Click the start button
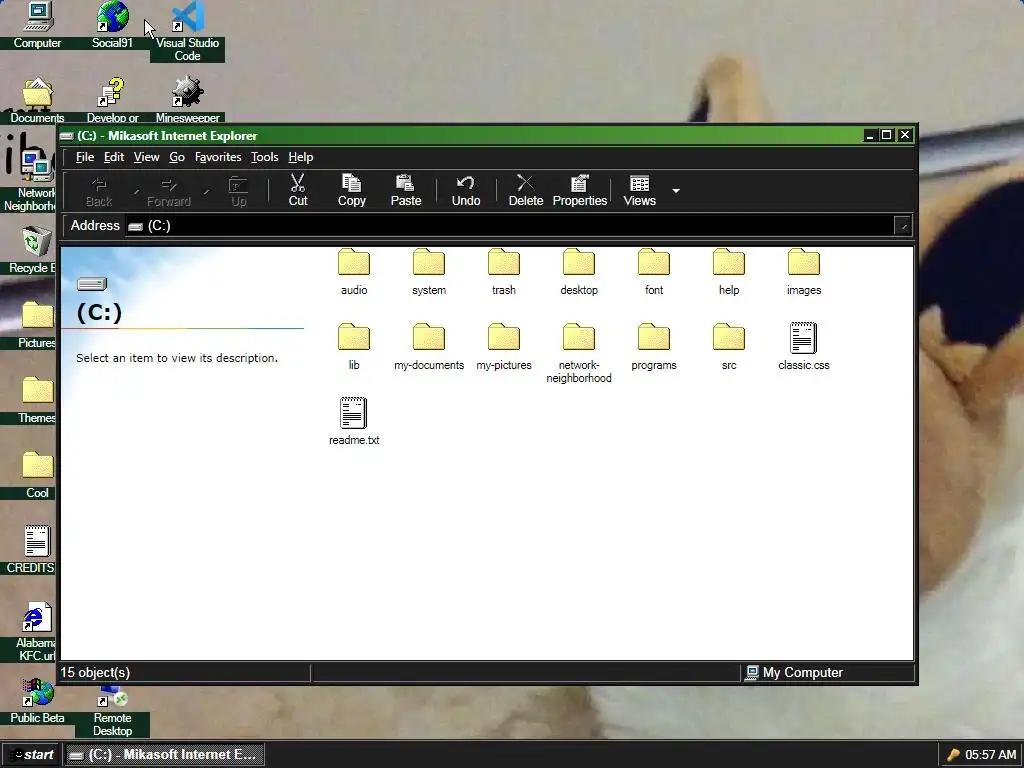This screenshot has width=1024, height=768. [32, 754]
